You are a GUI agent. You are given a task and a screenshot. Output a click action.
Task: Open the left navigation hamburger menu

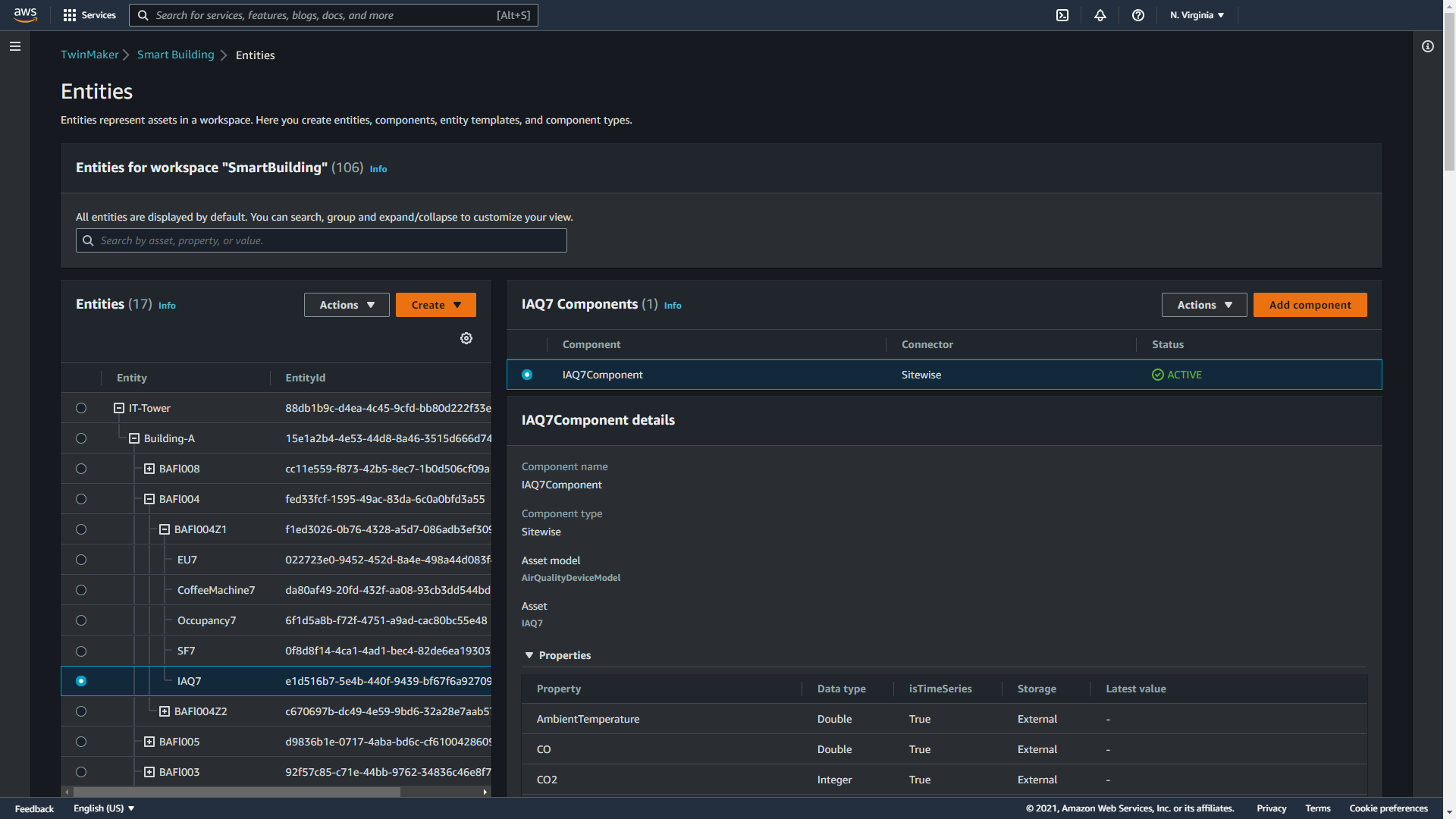(x=15, y=46)
